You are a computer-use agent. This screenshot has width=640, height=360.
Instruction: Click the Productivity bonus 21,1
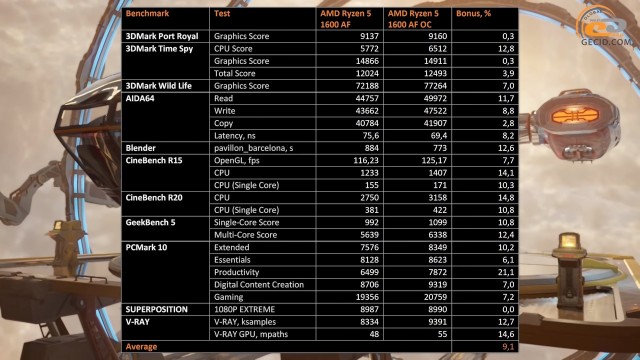506,272
